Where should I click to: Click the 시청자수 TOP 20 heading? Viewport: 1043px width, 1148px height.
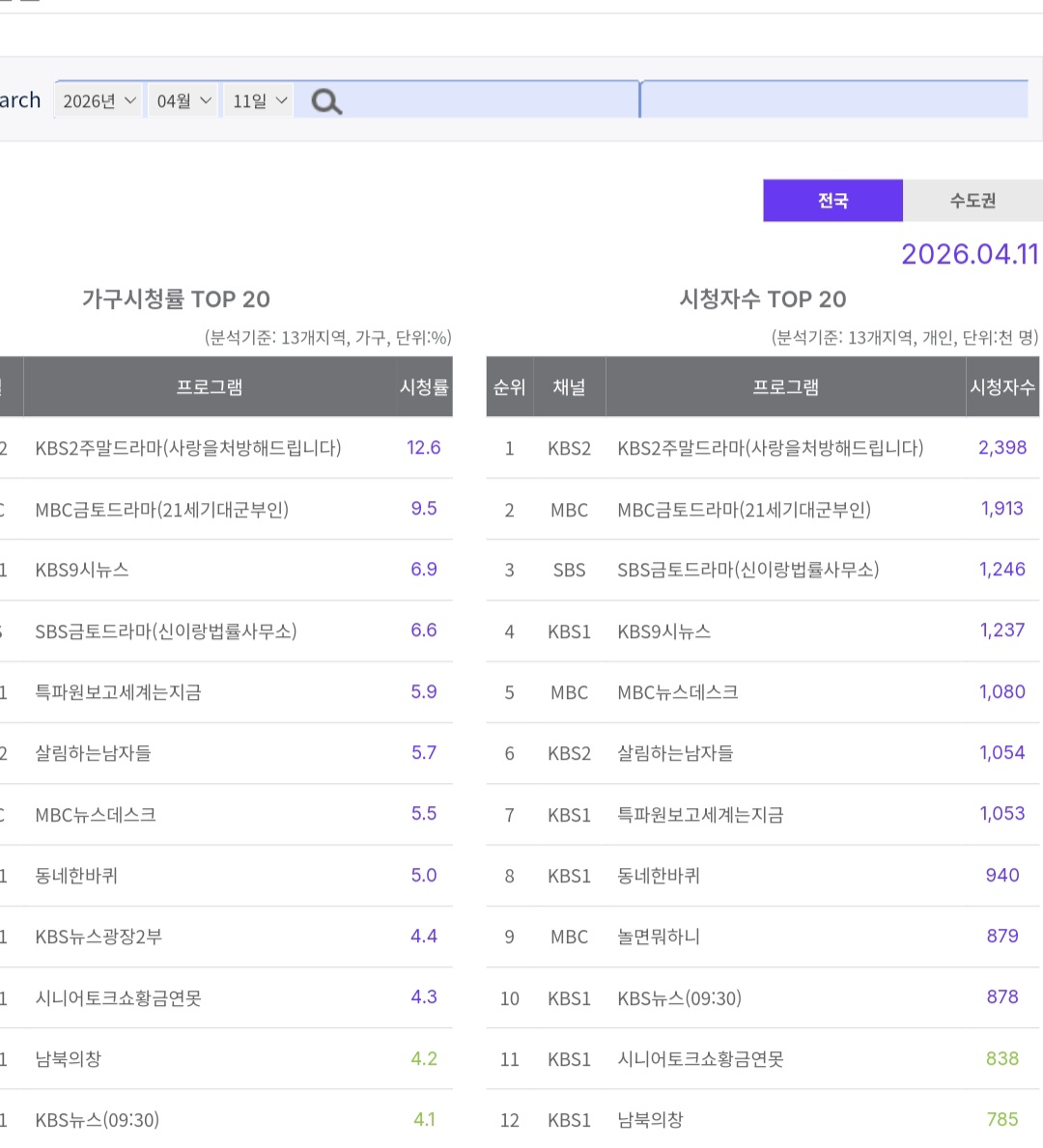[x=762, y=299]
